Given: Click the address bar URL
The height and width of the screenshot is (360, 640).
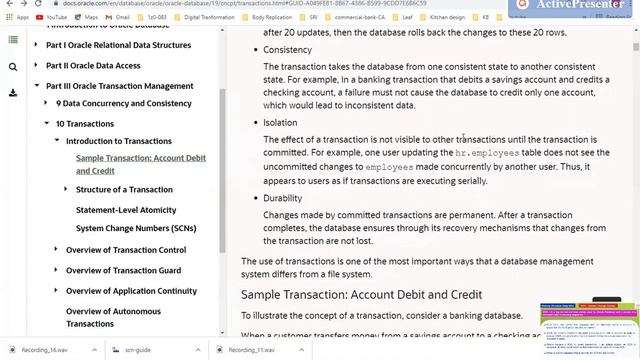Looking at the screenshot, I should coord(244,3).
